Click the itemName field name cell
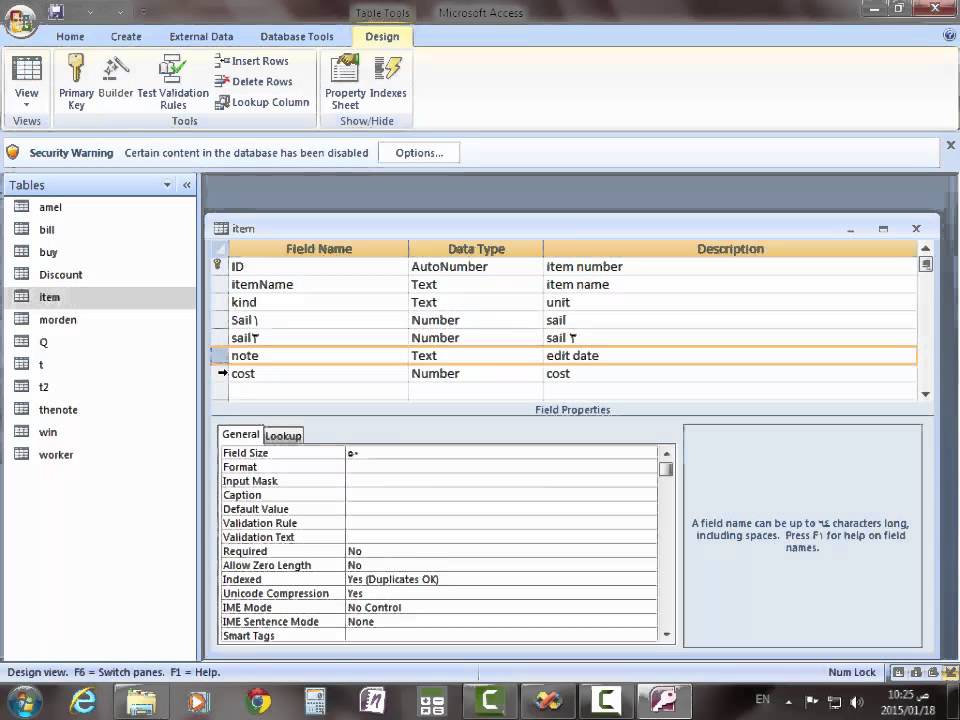The image size is (960, 720). click(x=318, y=284)
